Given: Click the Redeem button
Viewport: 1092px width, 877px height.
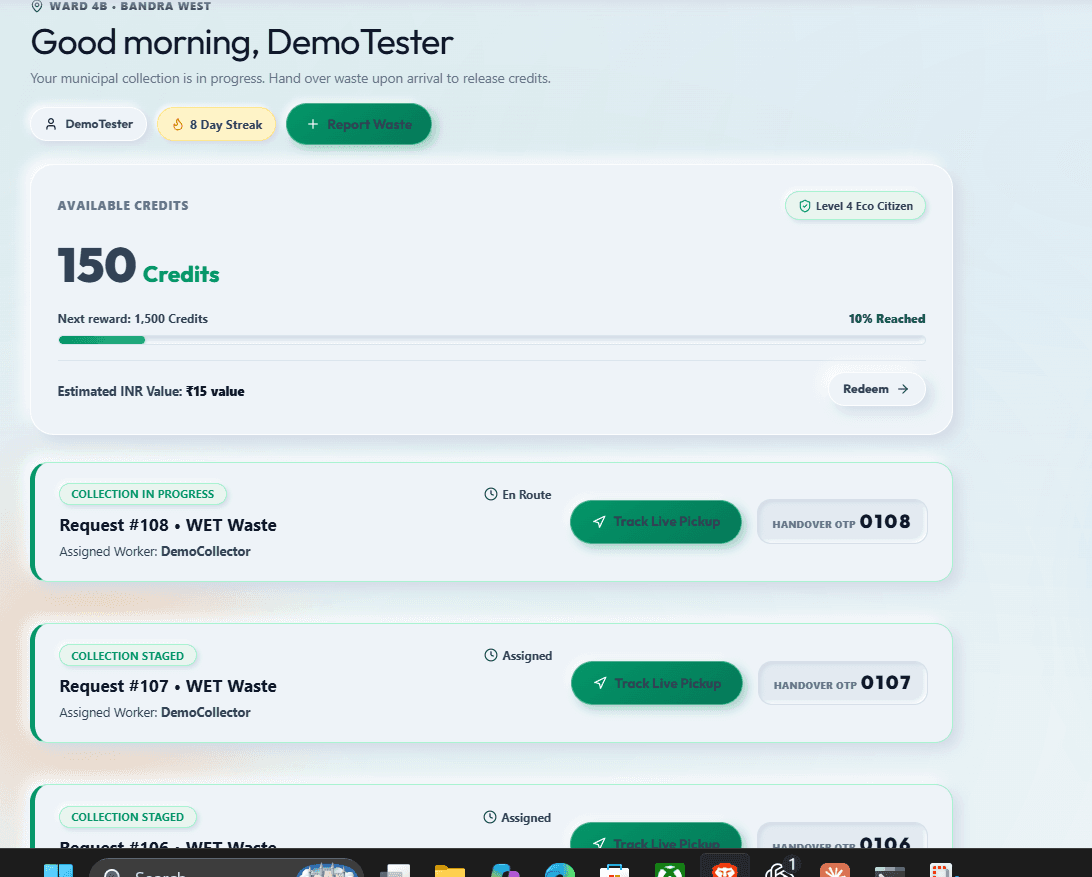Looking at the screenshot, I should pyautogui.click(x=877, y=389).
